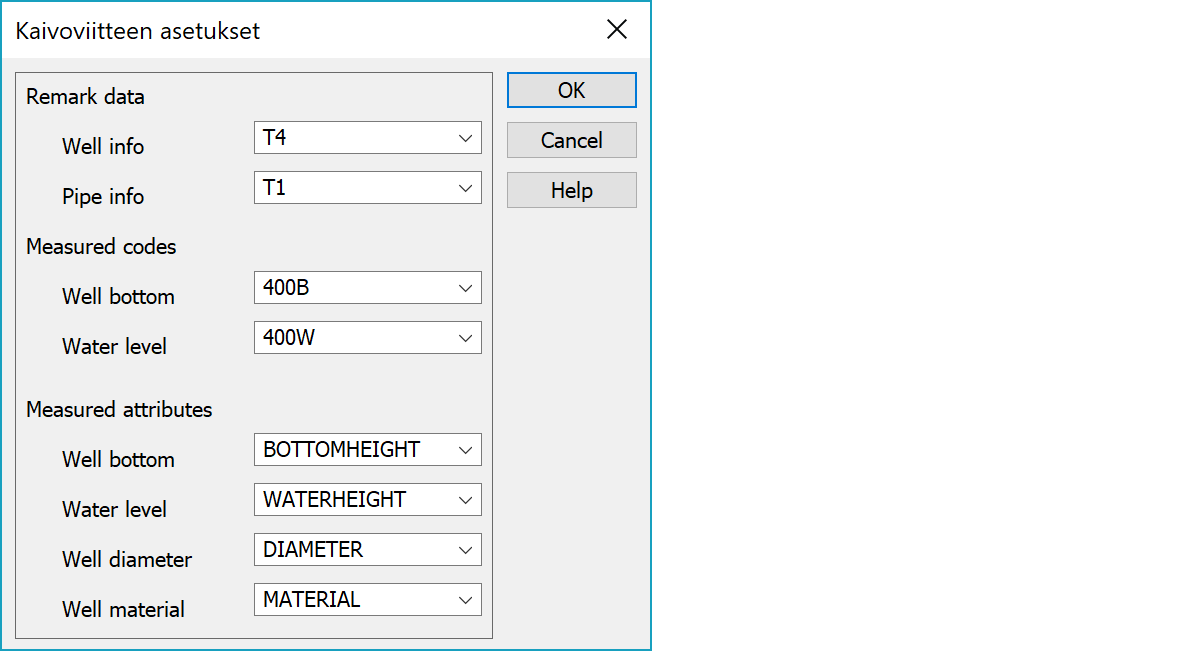1200x651 pixels.
Task: Click the arrow next to WATERHEIGHT
Action: coord(465,500)
